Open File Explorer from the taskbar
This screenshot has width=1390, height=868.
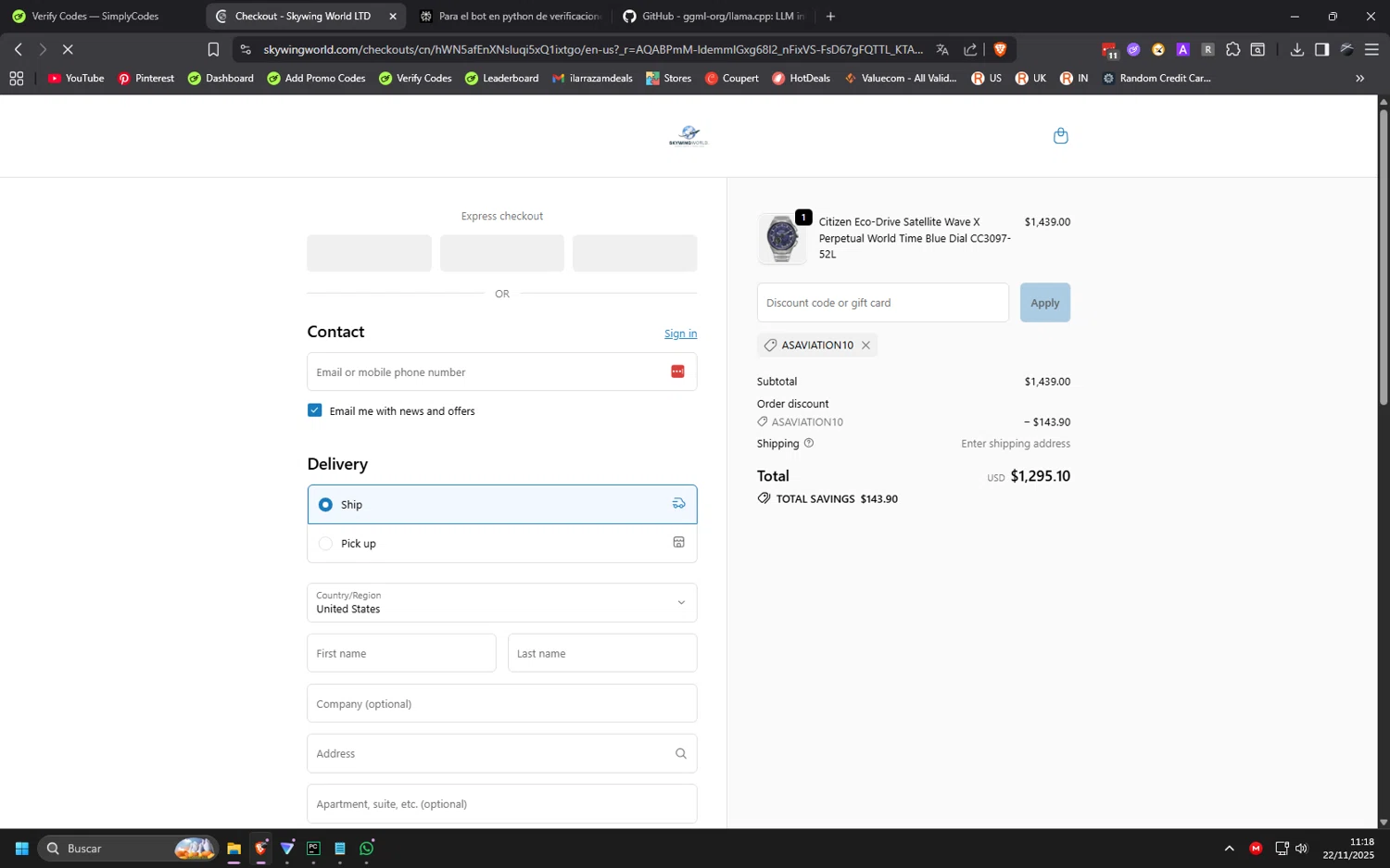point(234,849)
